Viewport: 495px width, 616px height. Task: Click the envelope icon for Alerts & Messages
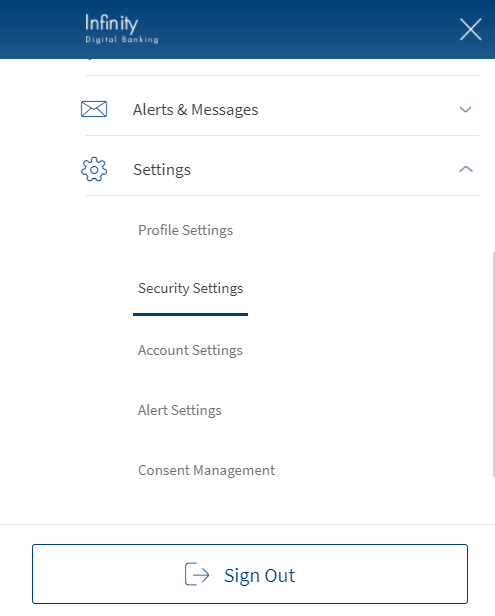(x=94, y=109)
